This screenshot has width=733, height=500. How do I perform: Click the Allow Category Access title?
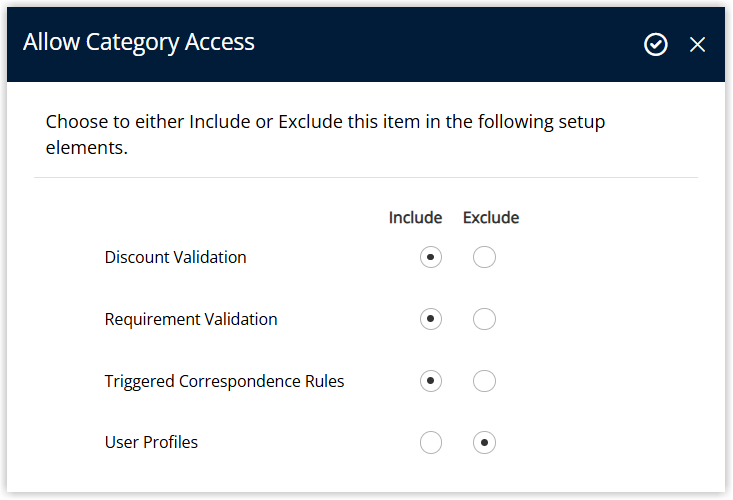(139, 42)
